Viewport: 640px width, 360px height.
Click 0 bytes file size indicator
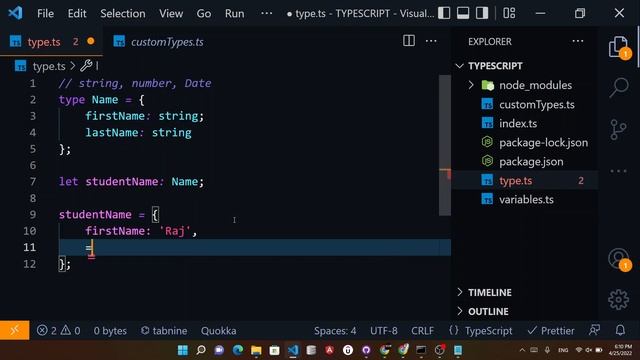(110, 331)
